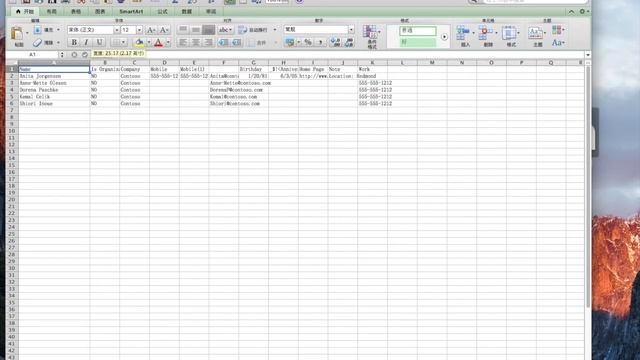Select cell containing Anita Jorgensen
Screen dimensions: 640x360
point(54,76)
